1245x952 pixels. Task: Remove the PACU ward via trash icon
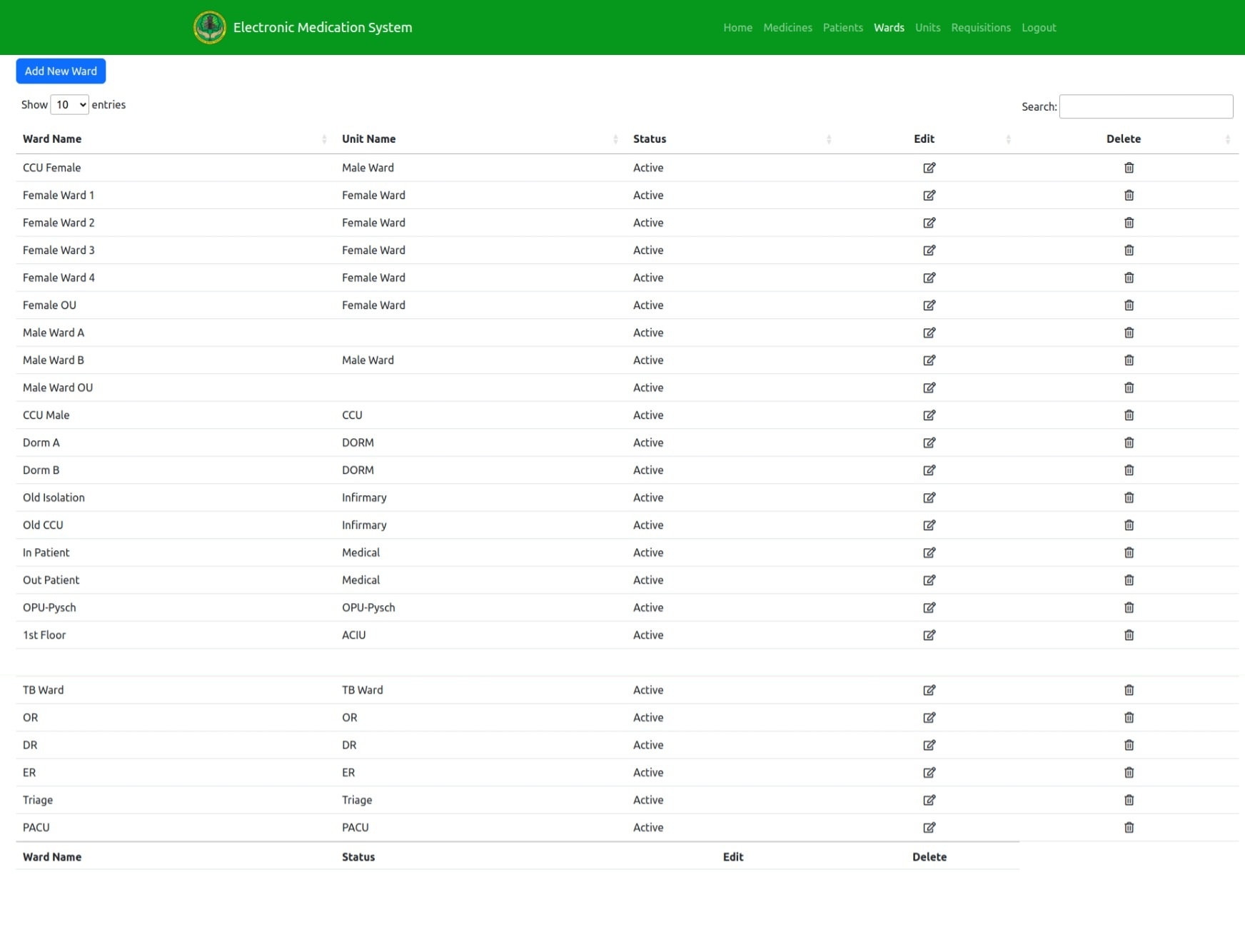[1129, 828]
